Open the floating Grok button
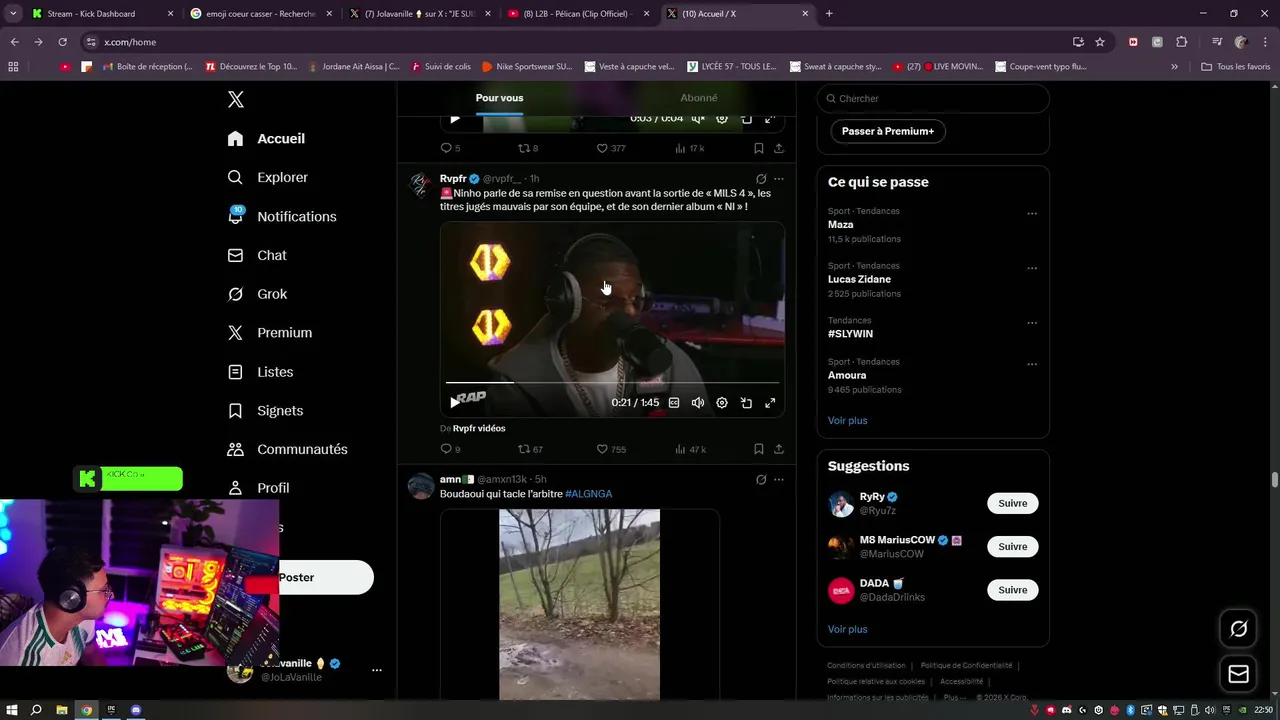Image resolution: width=1280 pixels, height=720 pixels. click(1238, 629)
